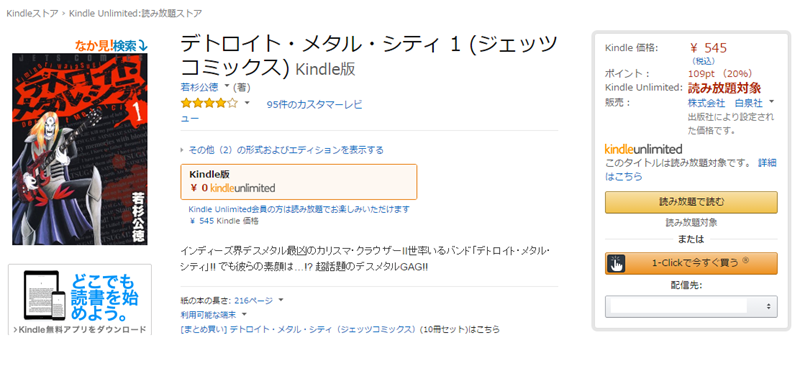This screenshot has height=371, width=800.
Task: Click the なか見!検索 look-inside arrow banner
Action: (x=111, y=45)
